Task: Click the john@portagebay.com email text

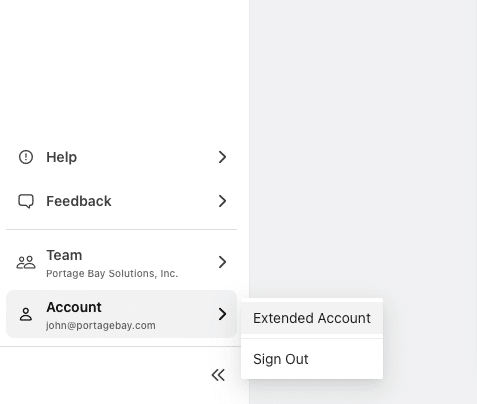Action: (x=101, y=325)
